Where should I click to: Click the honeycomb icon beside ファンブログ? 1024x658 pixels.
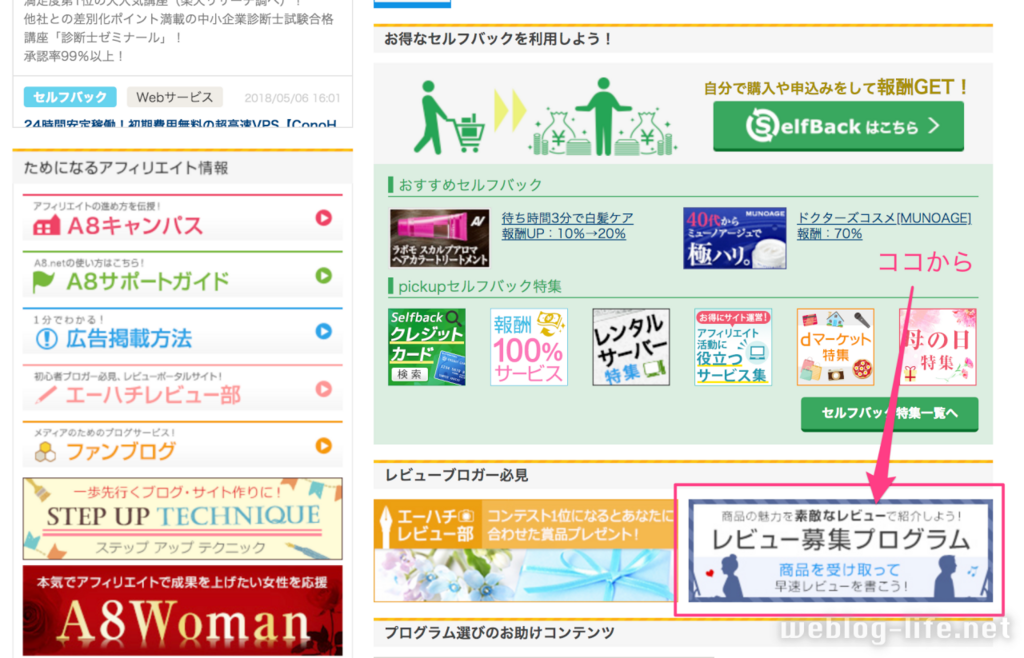coord(45,452)
